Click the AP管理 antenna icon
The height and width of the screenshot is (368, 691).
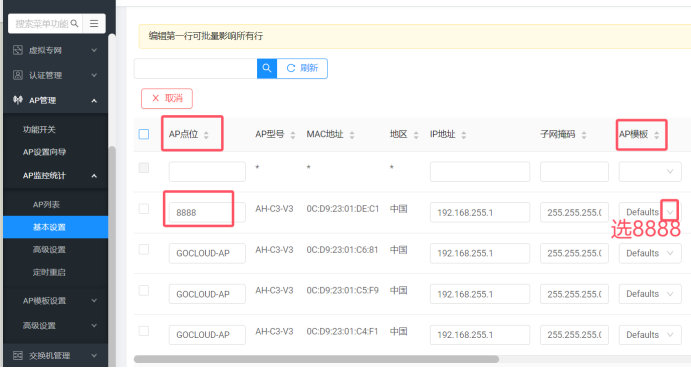coord(18,100)
